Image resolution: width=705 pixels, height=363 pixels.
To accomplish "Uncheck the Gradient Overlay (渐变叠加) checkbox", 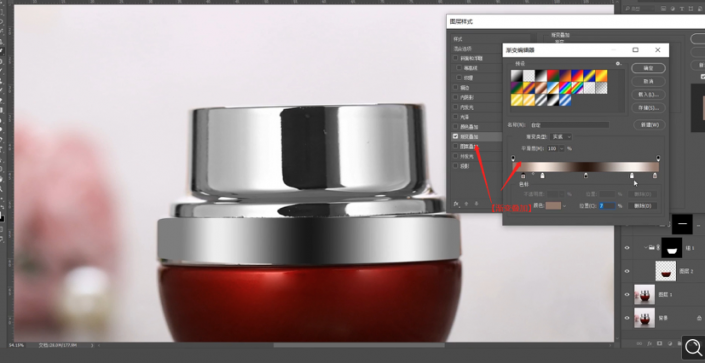I will pyautogui.click(x=455, y=136).
